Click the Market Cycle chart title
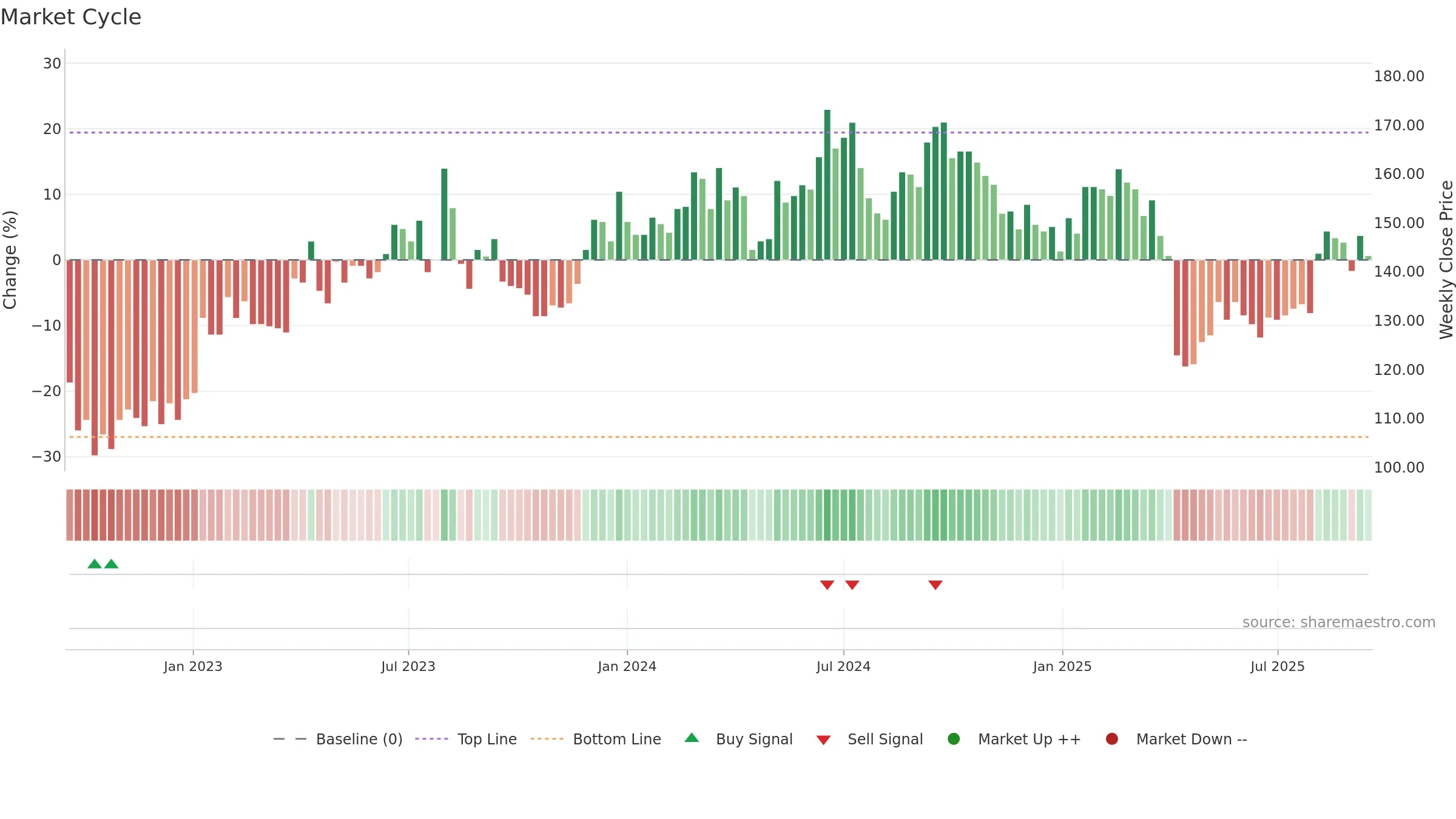Screen dimensions: 1456x819 (71, 17)
